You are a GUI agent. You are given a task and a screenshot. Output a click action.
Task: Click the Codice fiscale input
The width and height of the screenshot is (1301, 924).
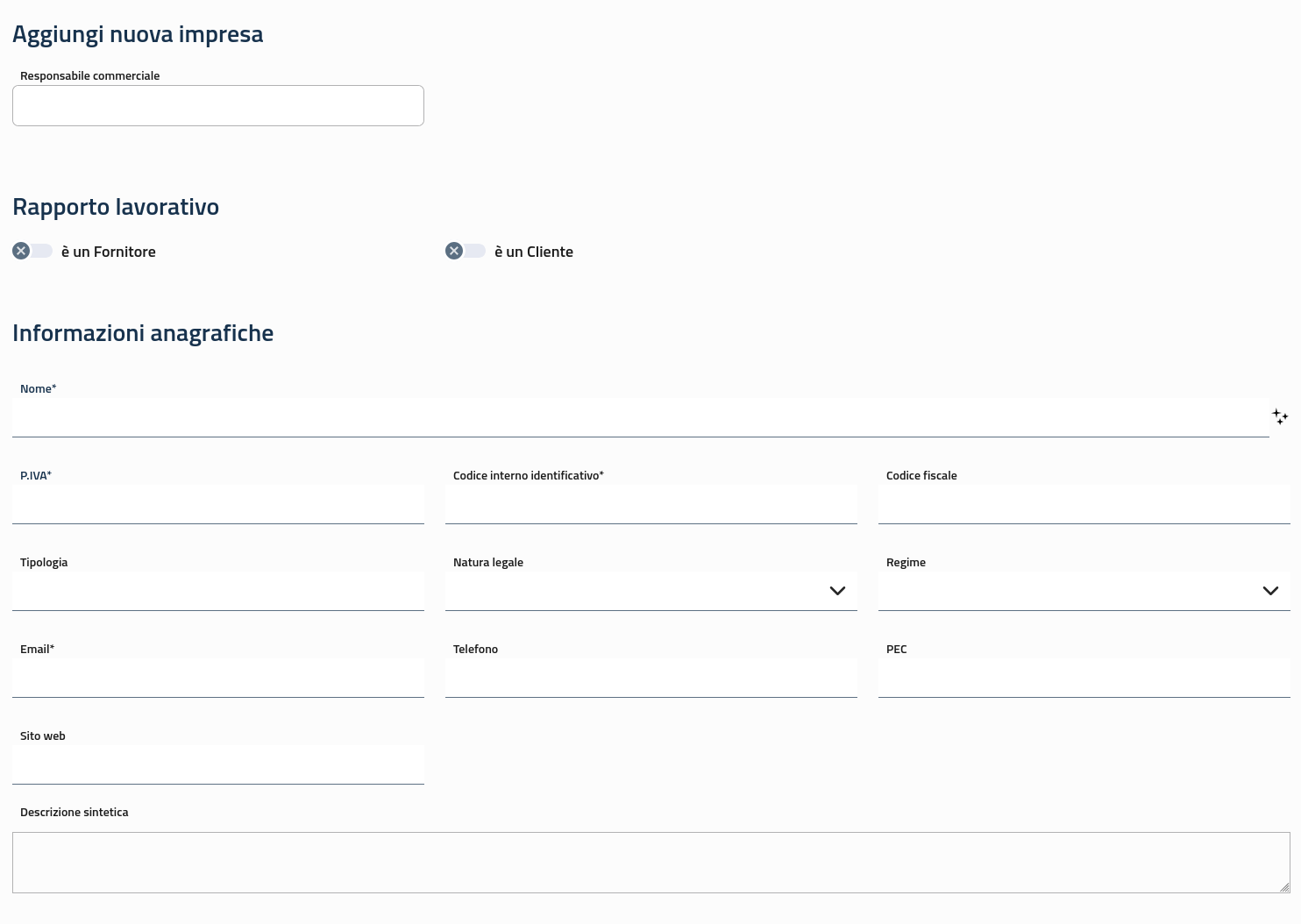pos(1084,505)
